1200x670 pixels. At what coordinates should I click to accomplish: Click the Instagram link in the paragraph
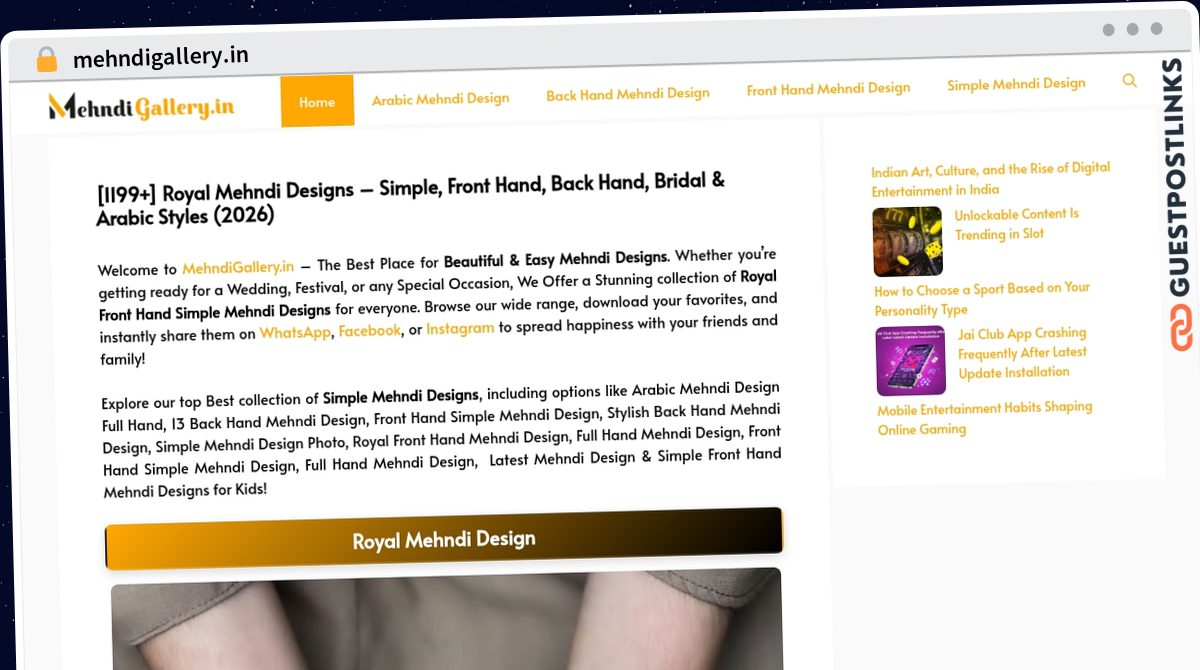[460, 328]
